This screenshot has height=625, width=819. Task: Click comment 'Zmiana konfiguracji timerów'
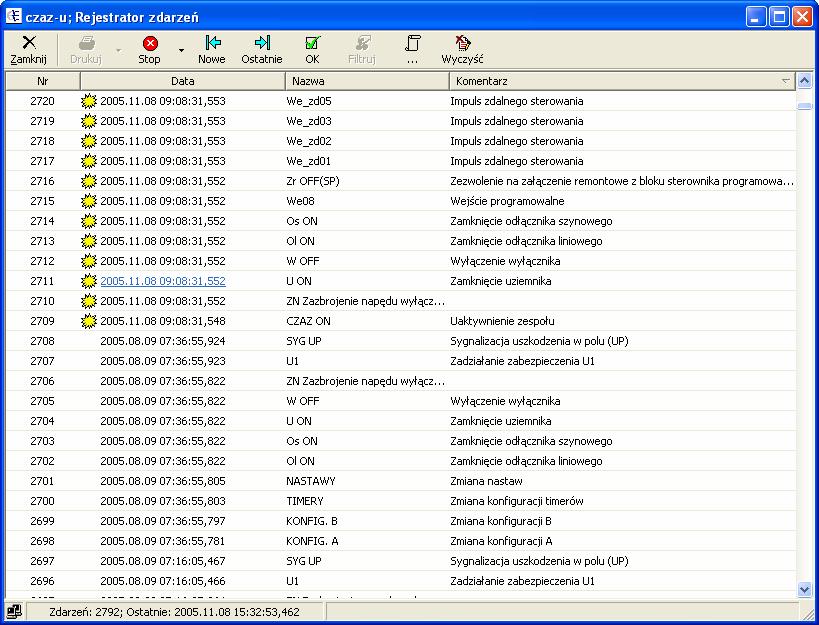pos(517,501)
